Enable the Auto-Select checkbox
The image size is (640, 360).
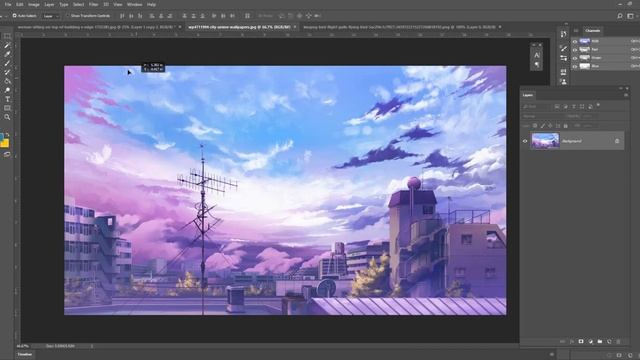(14, 16)
